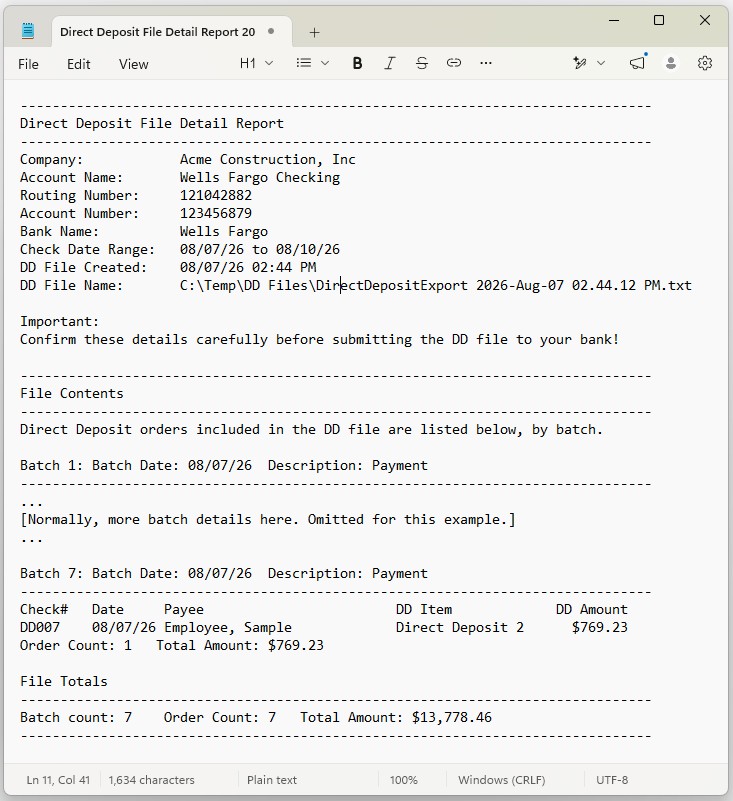Click the 'Batch 1: Batch Date' line
This screenshot has height=801, width=733.
pos(224,465)
